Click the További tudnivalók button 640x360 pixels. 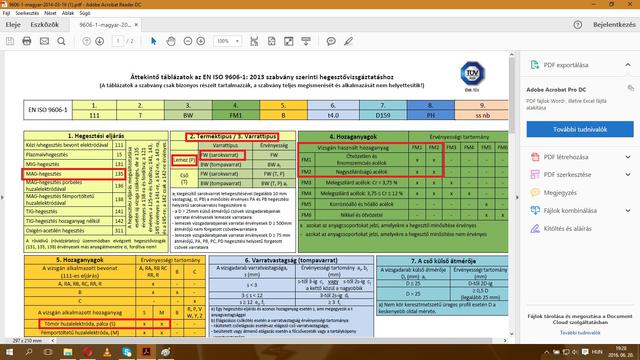pos(580,129)
